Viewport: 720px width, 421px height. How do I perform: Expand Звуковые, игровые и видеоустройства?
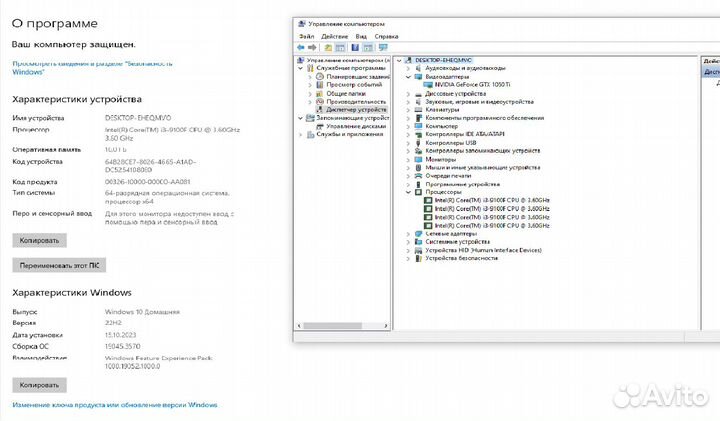tap(408, 102)
